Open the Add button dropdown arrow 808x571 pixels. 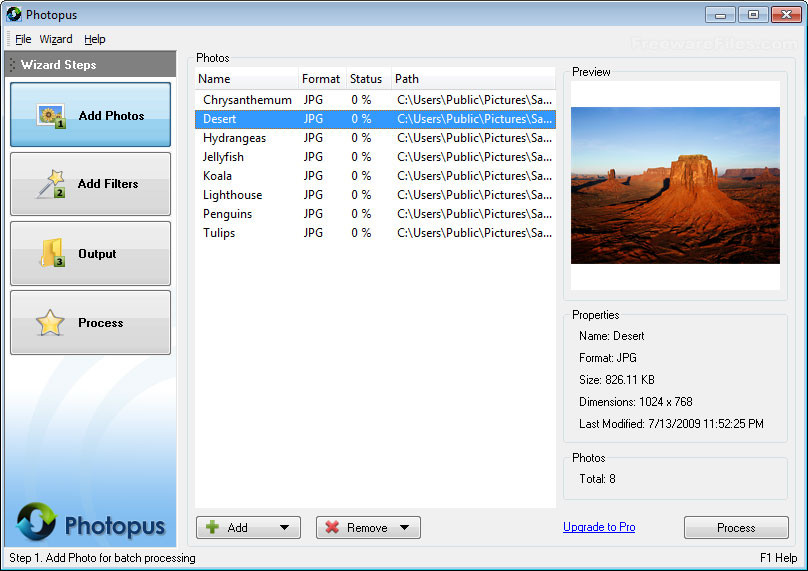point(284,528)
